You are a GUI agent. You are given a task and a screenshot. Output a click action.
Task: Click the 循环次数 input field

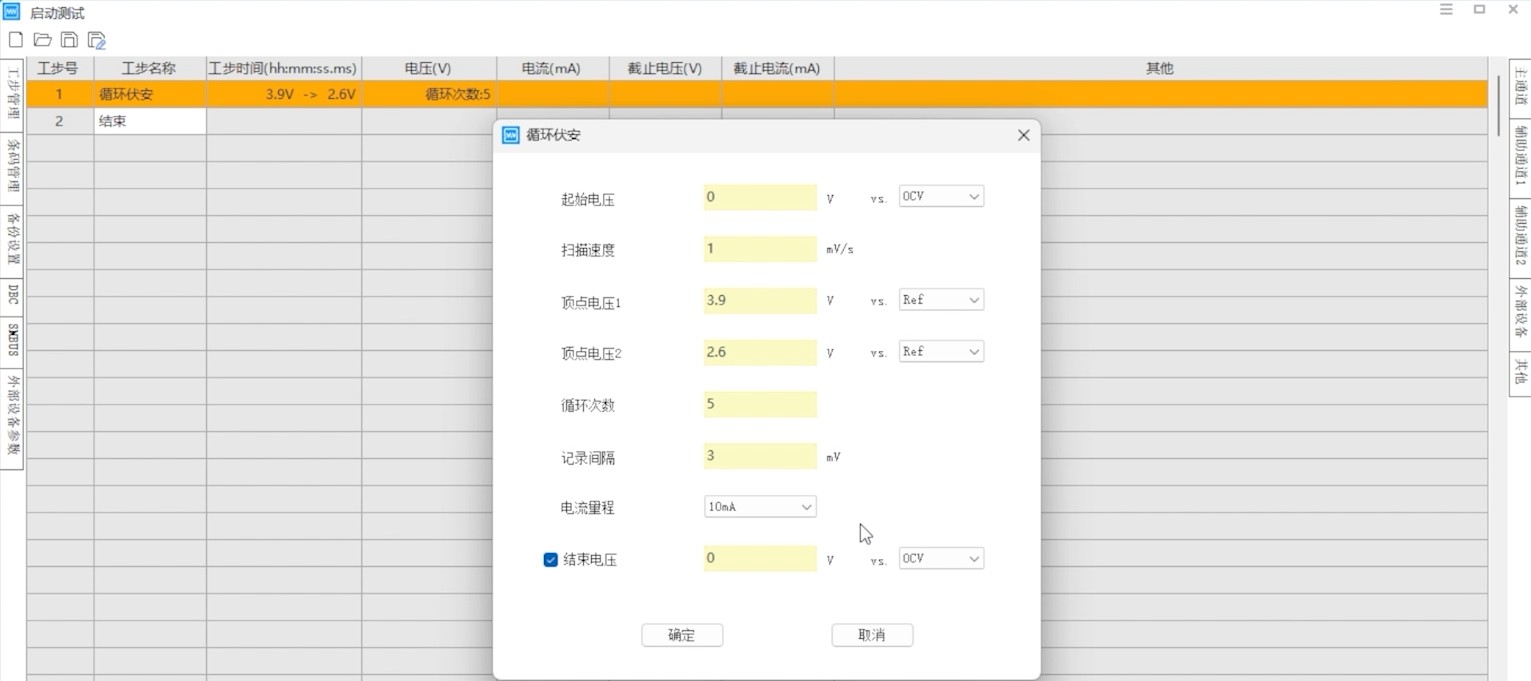759,404
